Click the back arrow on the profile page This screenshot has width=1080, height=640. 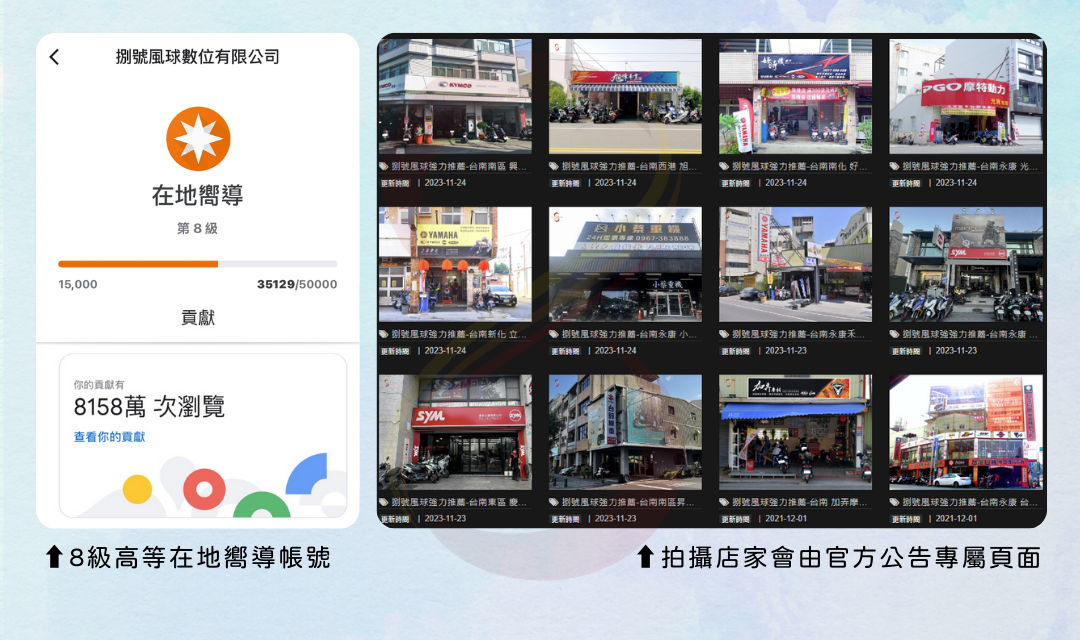click(x=53, y=57)
